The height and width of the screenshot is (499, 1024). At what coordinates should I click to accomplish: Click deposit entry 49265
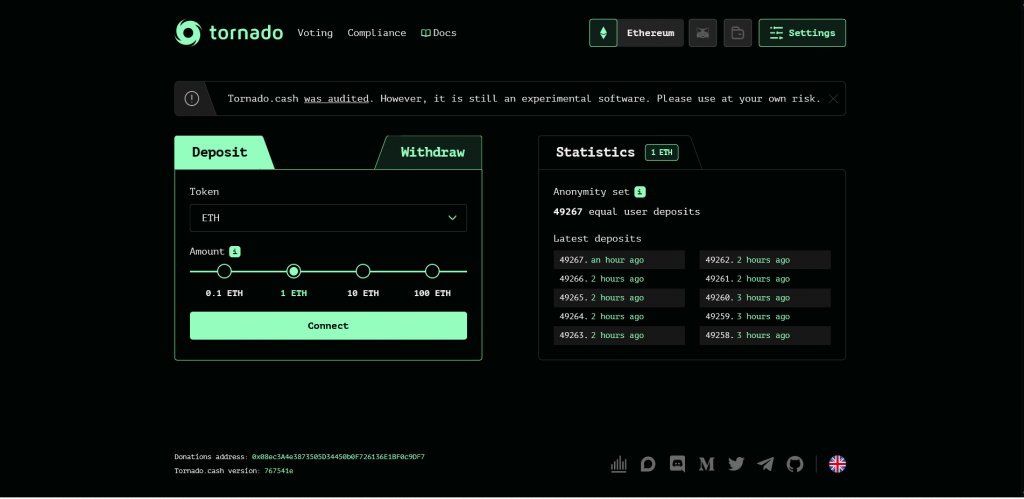pyautogui.click(x=619, y=298)
